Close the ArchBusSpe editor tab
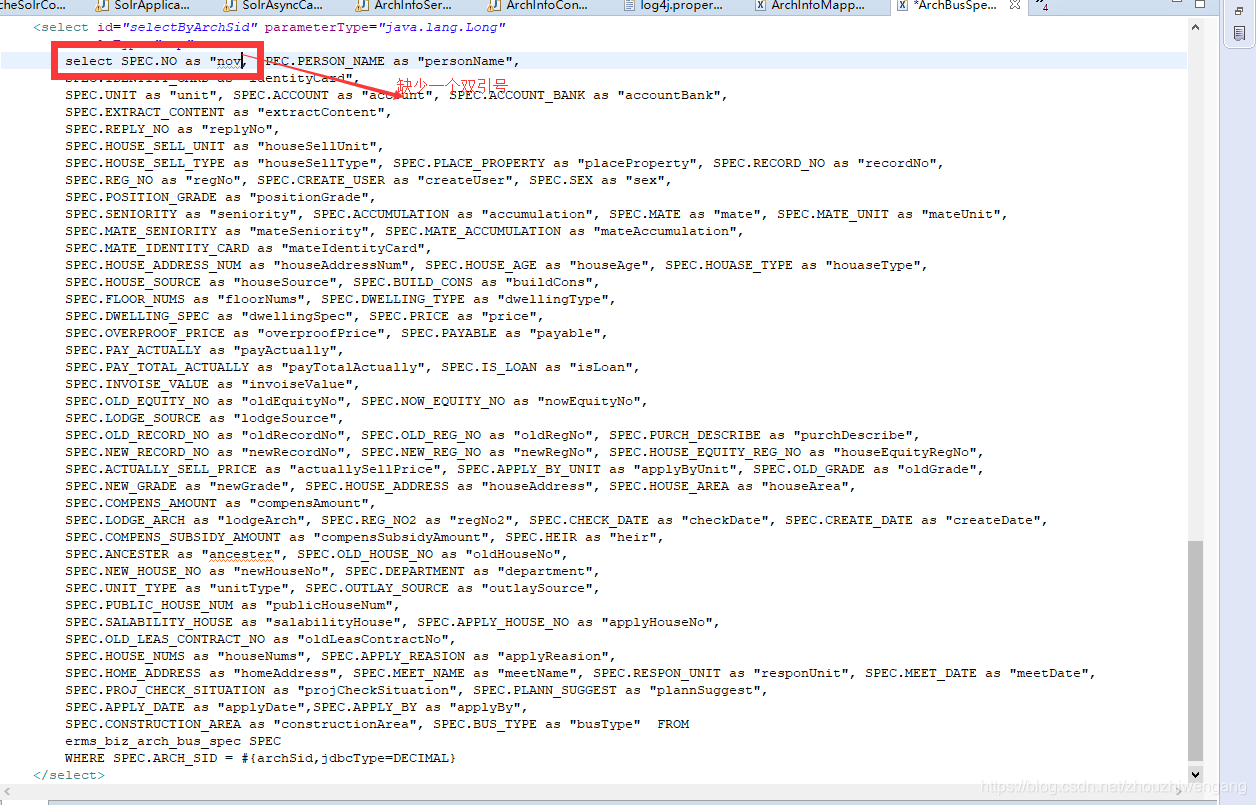The image size is (1256, 805). tap(1014, 7)
